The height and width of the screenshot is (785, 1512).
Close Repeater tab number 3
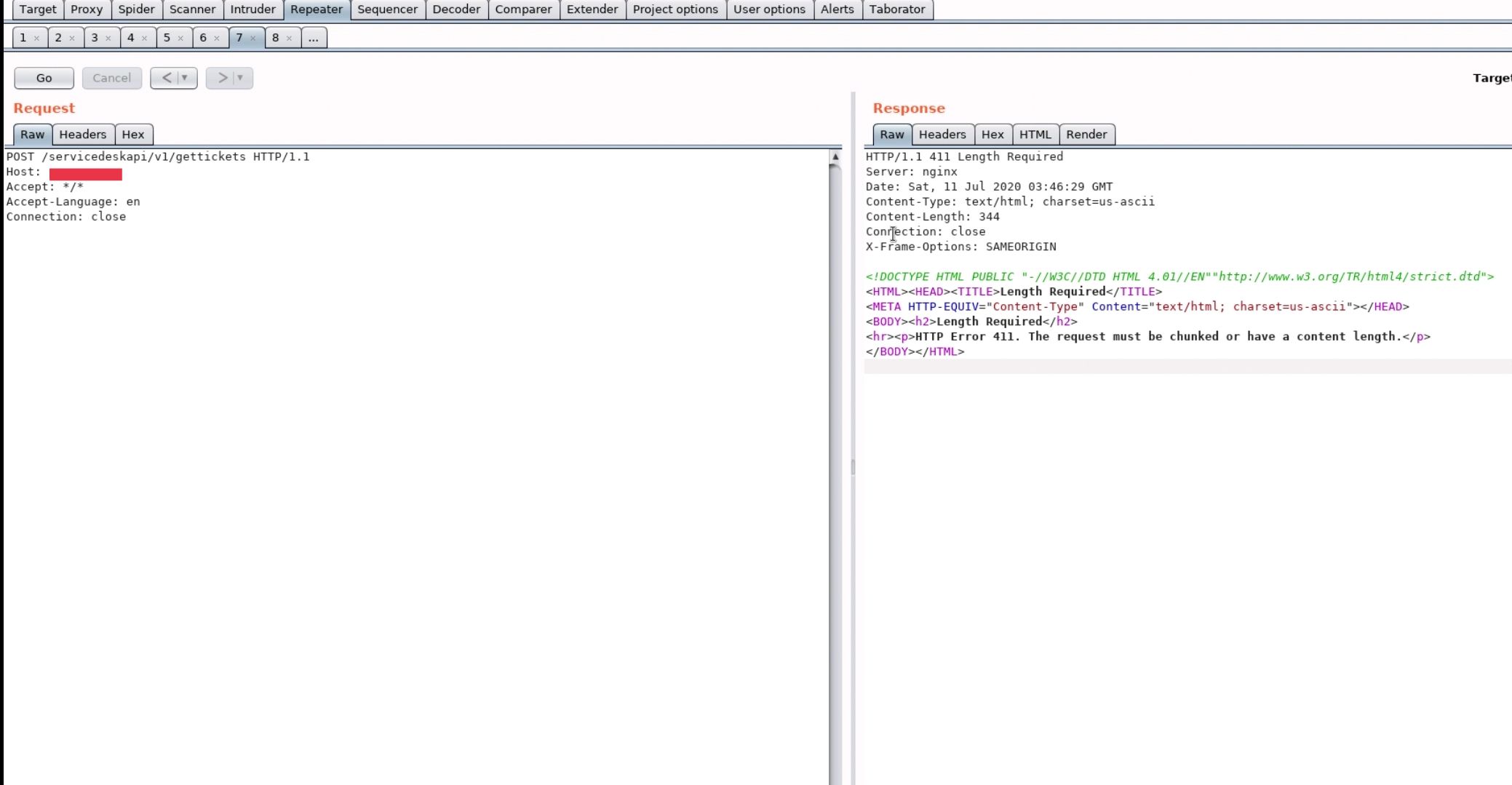pyautogui.click(x=108, y=39)
